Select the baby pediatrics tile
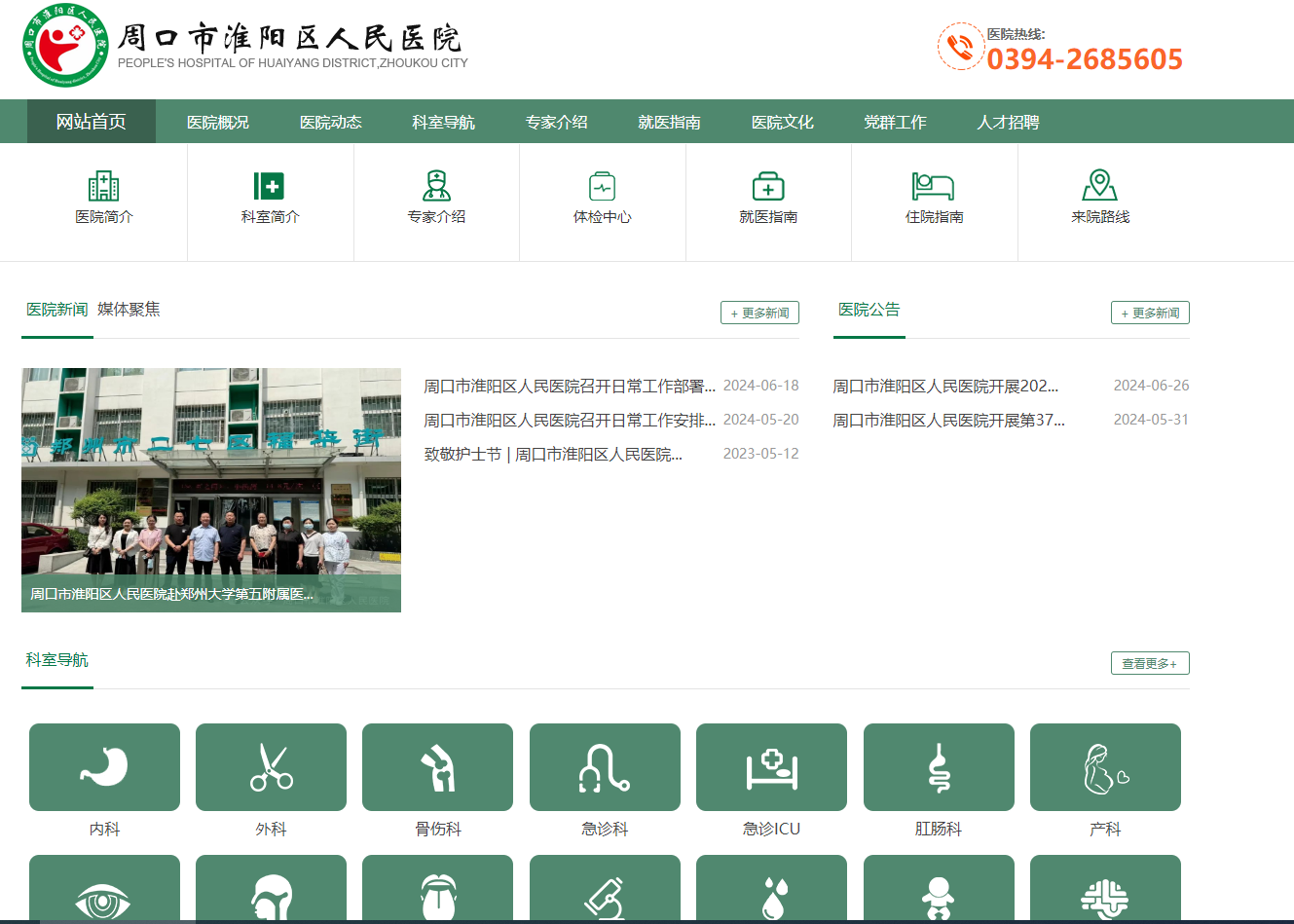1294x924 pixels. tap(939, 889)
